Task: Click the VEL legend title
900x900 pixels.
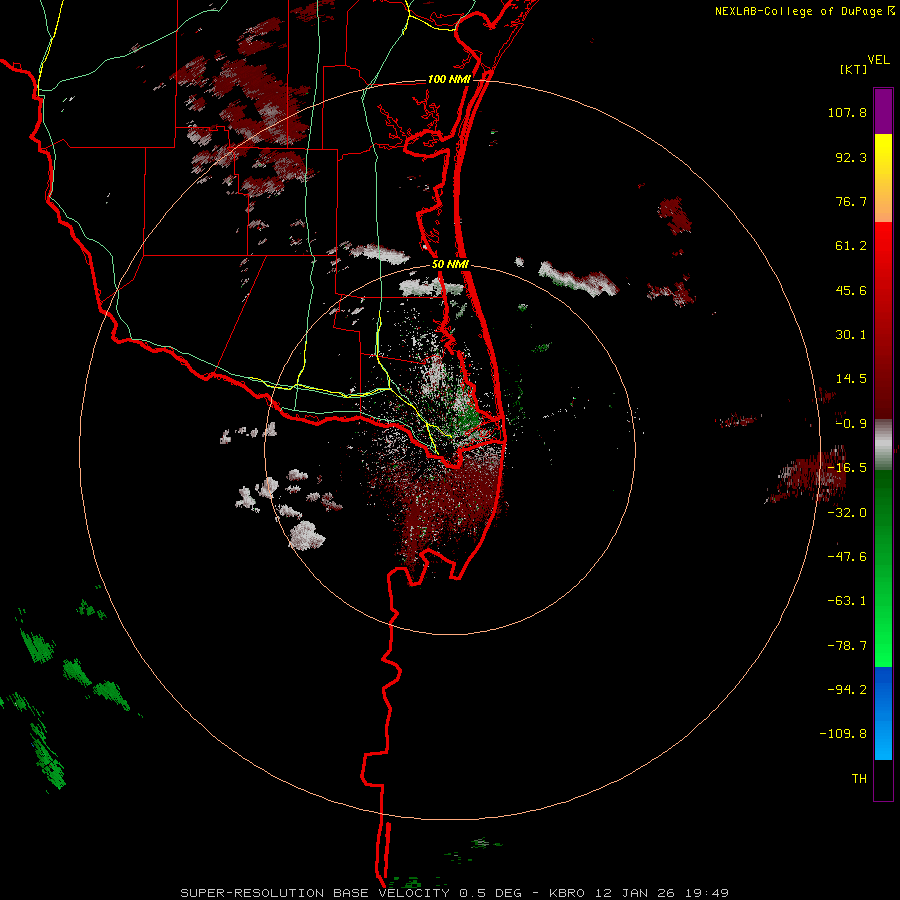Action: point(878,60)
